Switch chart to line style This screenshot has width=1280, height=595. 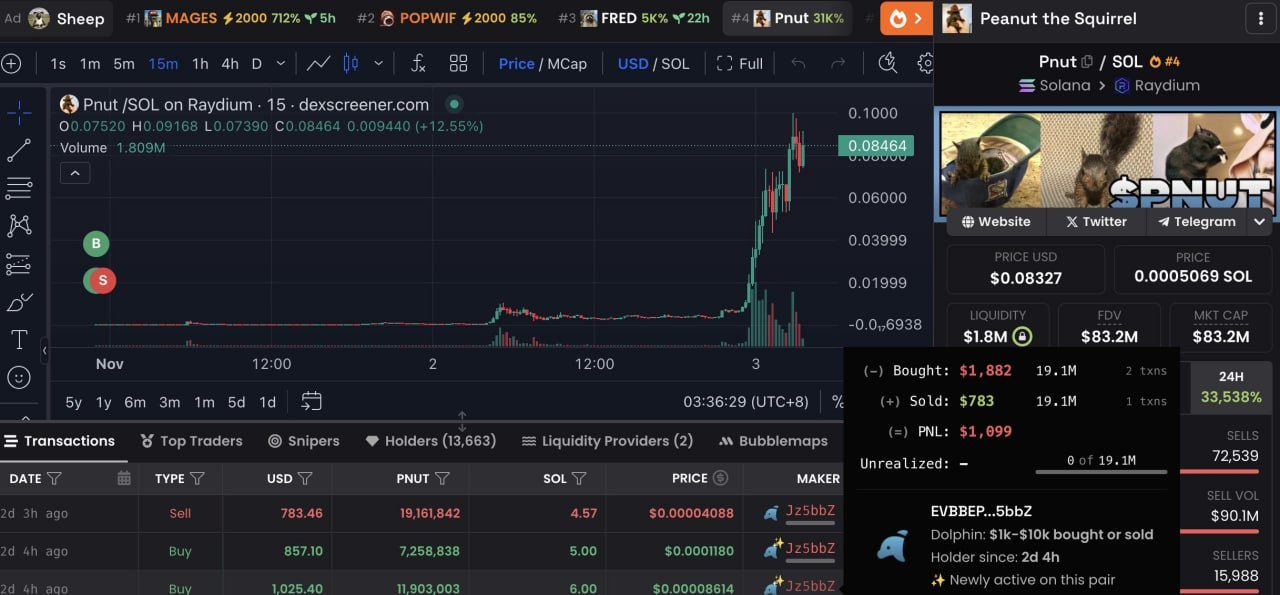point(319,64)
